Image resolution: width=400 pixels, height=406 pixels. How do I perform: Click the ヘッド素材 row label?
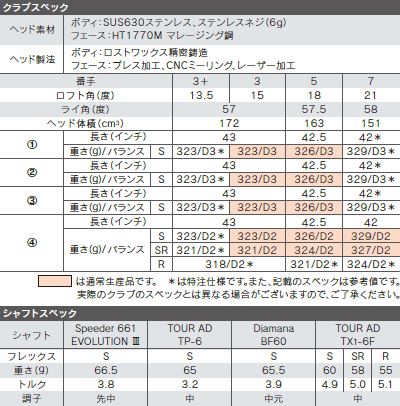32,29
